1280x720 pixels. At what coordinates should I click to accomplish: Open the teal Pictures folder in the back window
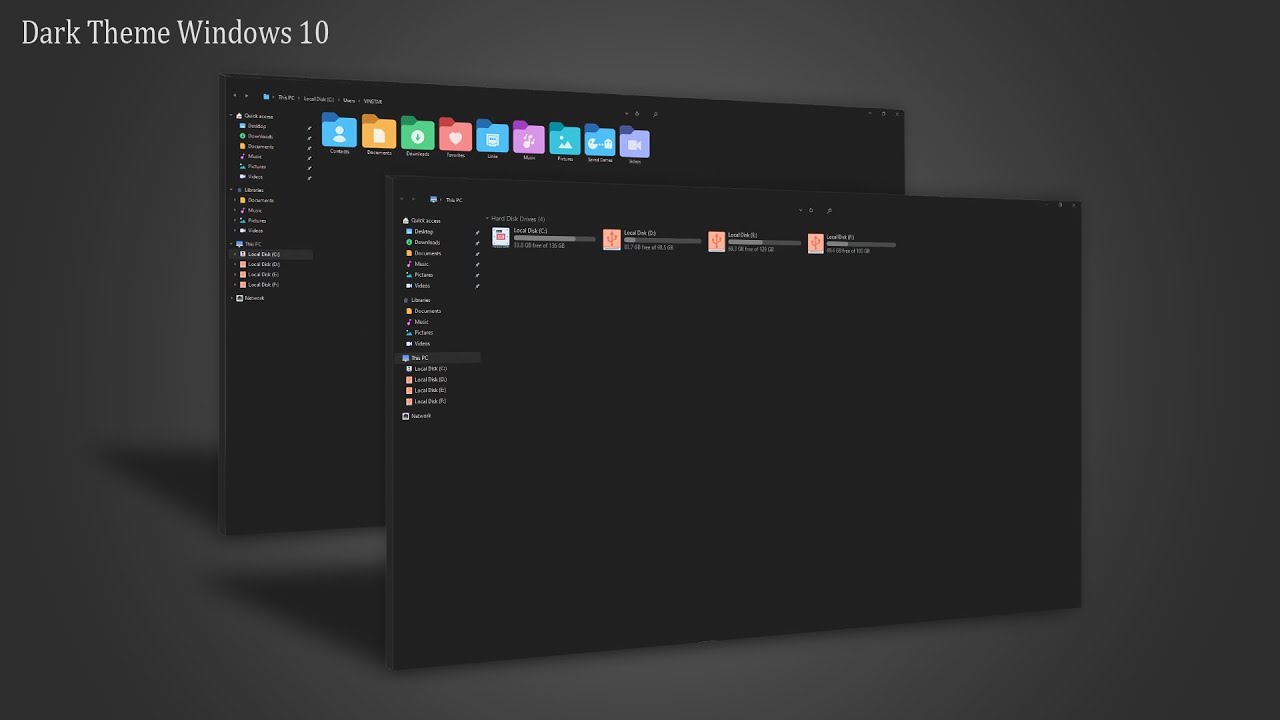pyautogui.click(x=565, y=139)
